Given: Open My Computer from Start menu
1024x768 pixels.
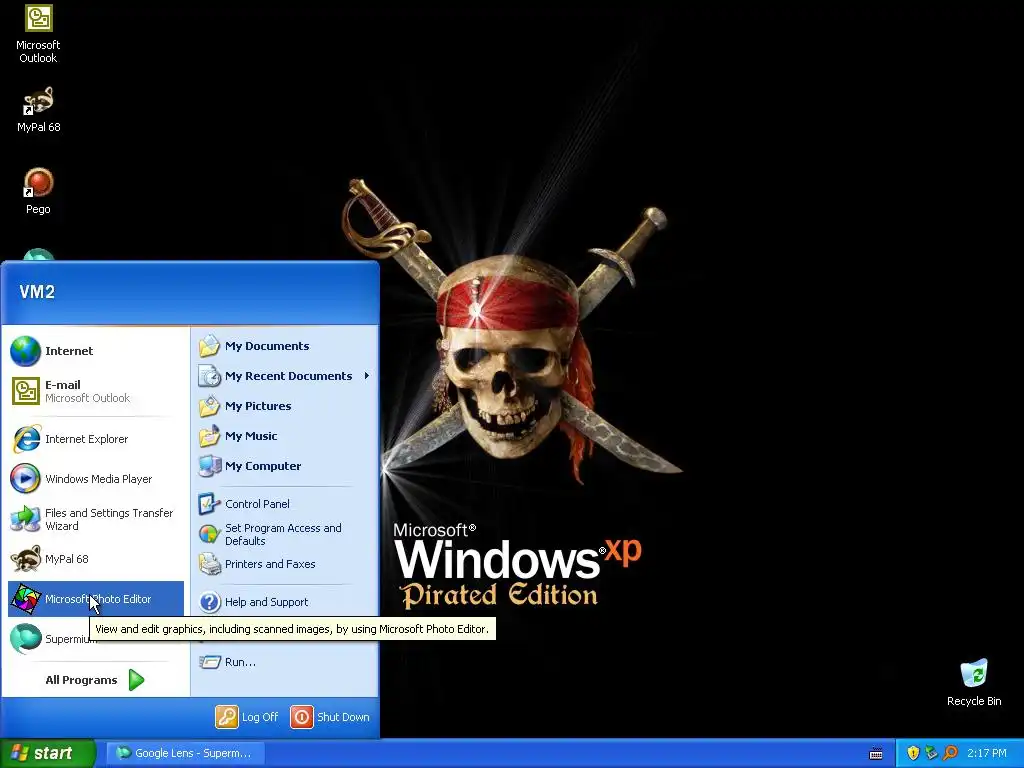Looking at the screenshot, I should click(285, 466).
